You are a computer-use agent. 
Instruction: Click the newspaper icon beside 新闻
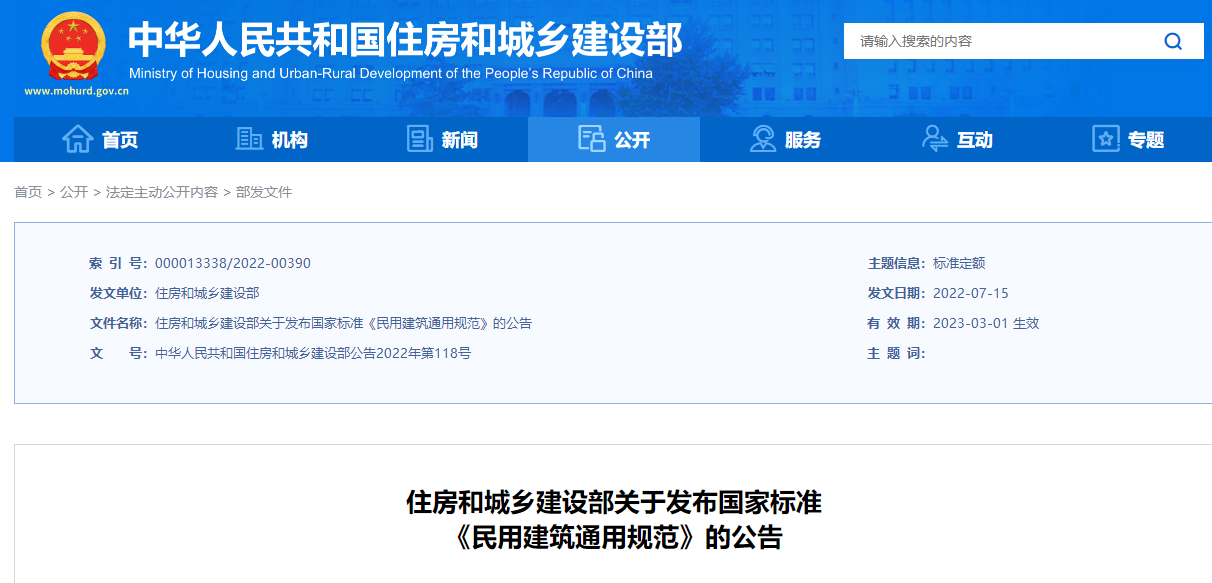[420, 139]
